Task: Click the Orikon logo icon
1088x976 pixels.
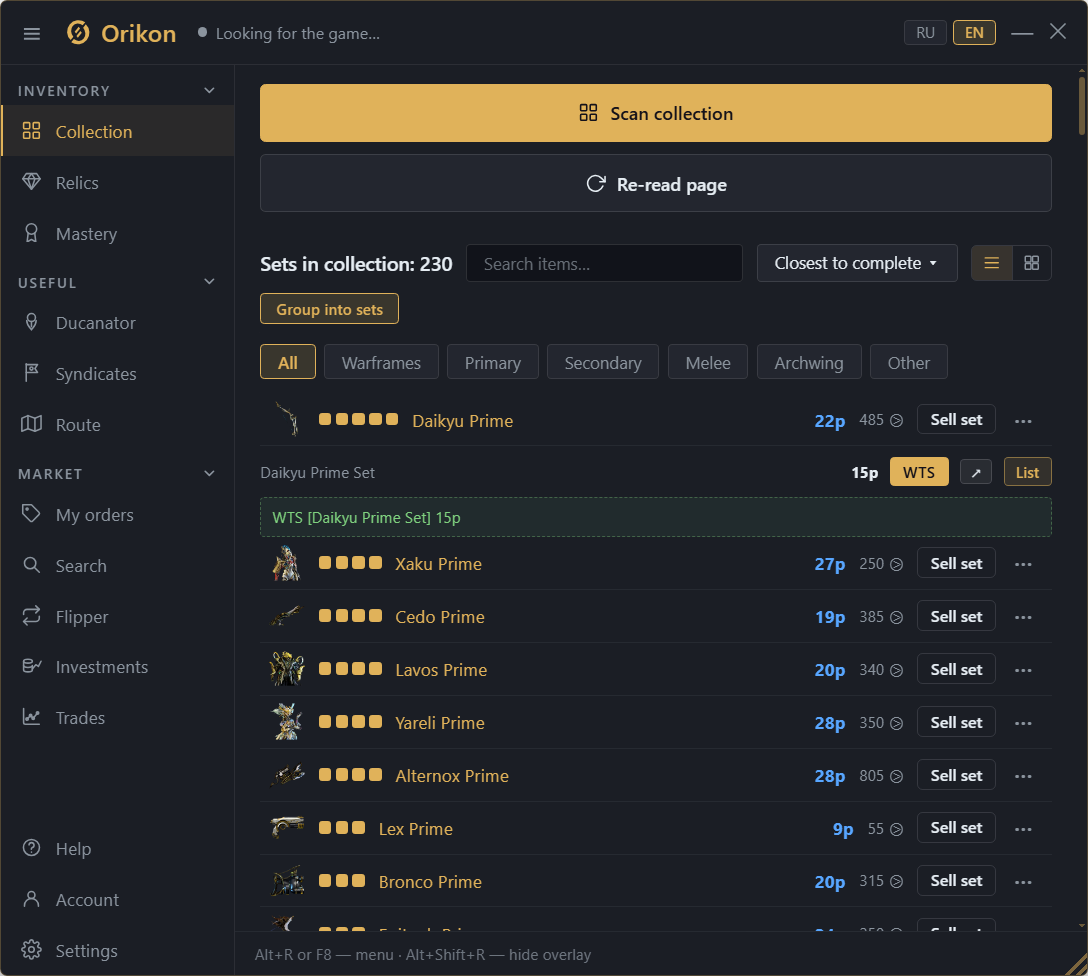Action: pyautogui.click(x=78, y=33)
